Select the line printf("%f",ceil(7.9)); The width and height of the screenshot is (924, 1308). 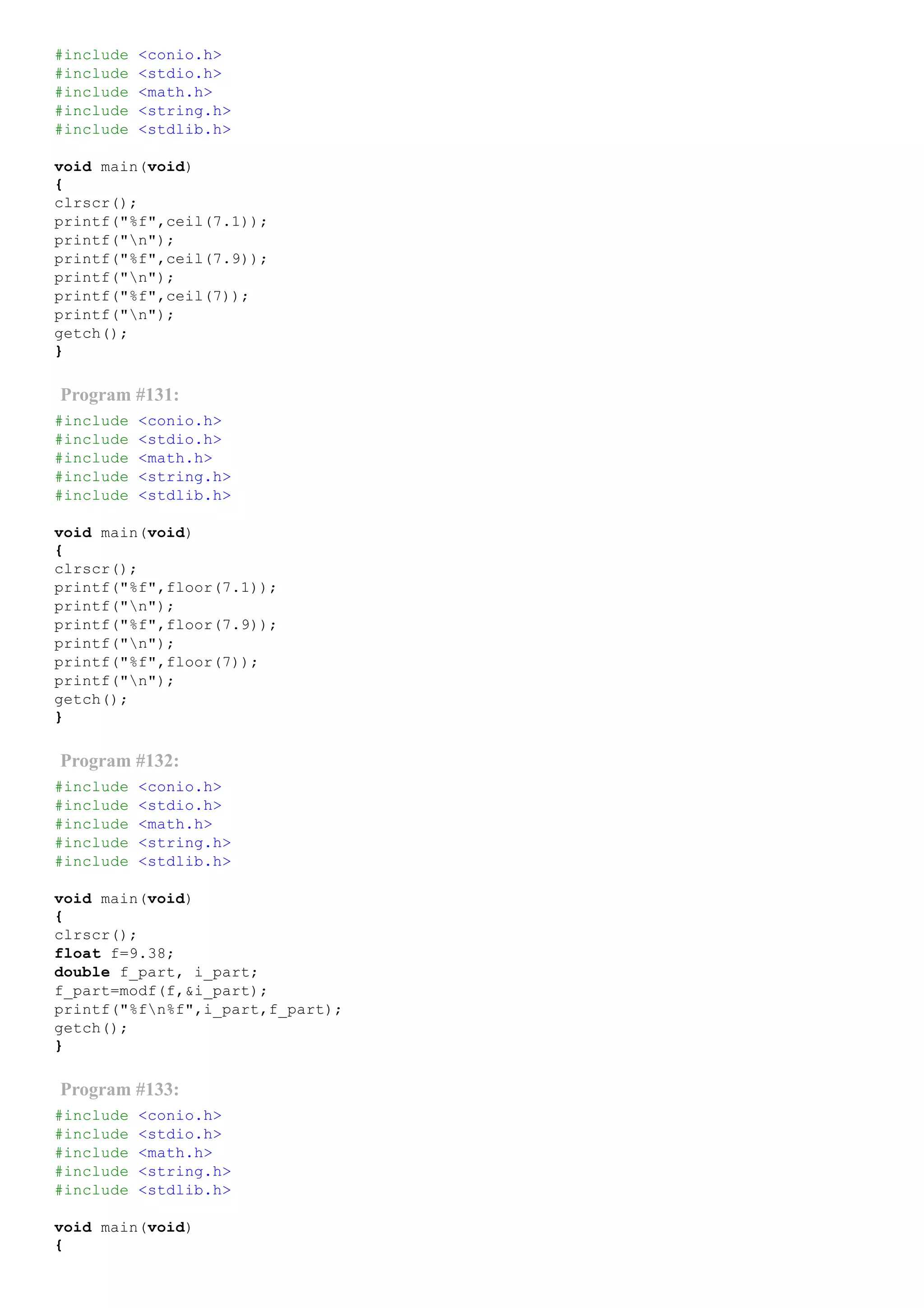point(161,259)
